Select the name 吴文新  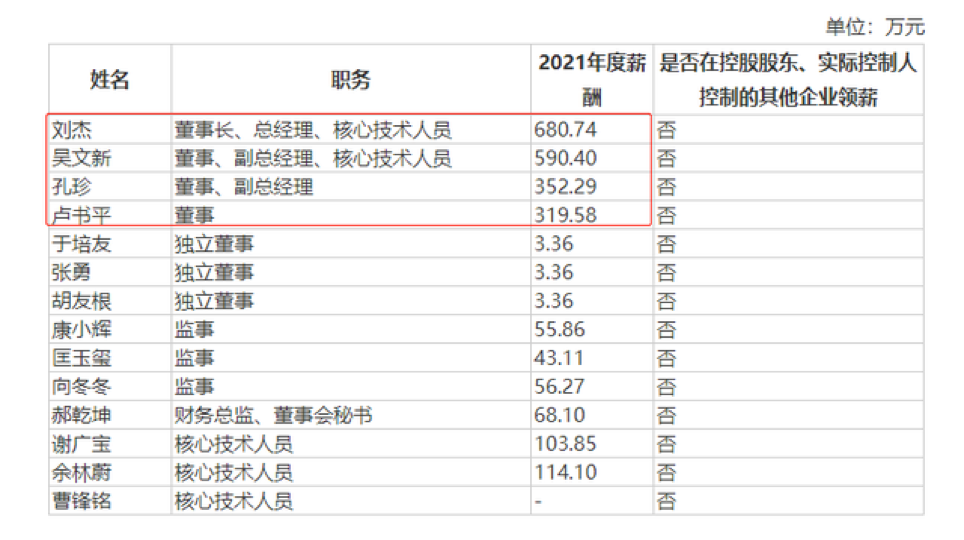coord(82,158)
